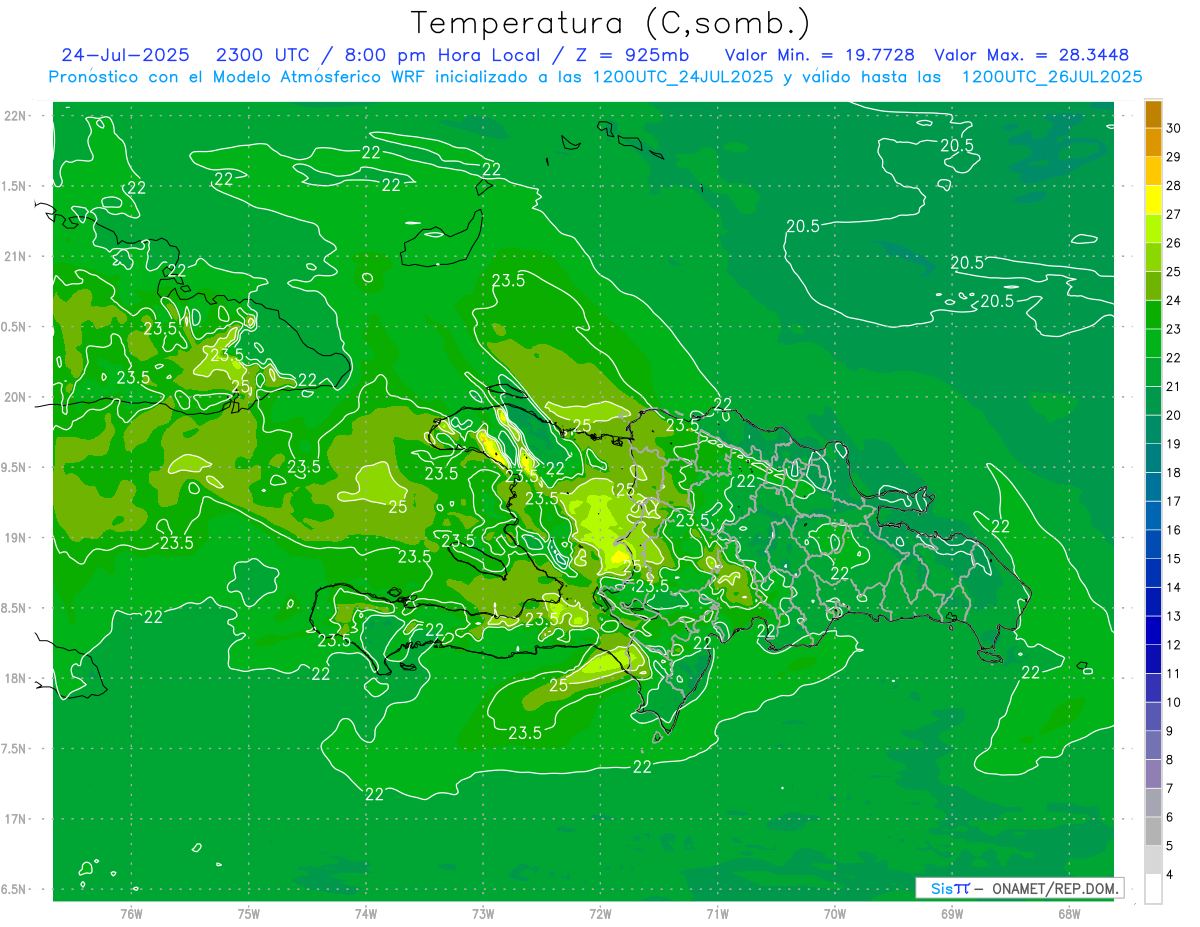Click the legend value 26
1200x927 pixels.
point(1173,243)
